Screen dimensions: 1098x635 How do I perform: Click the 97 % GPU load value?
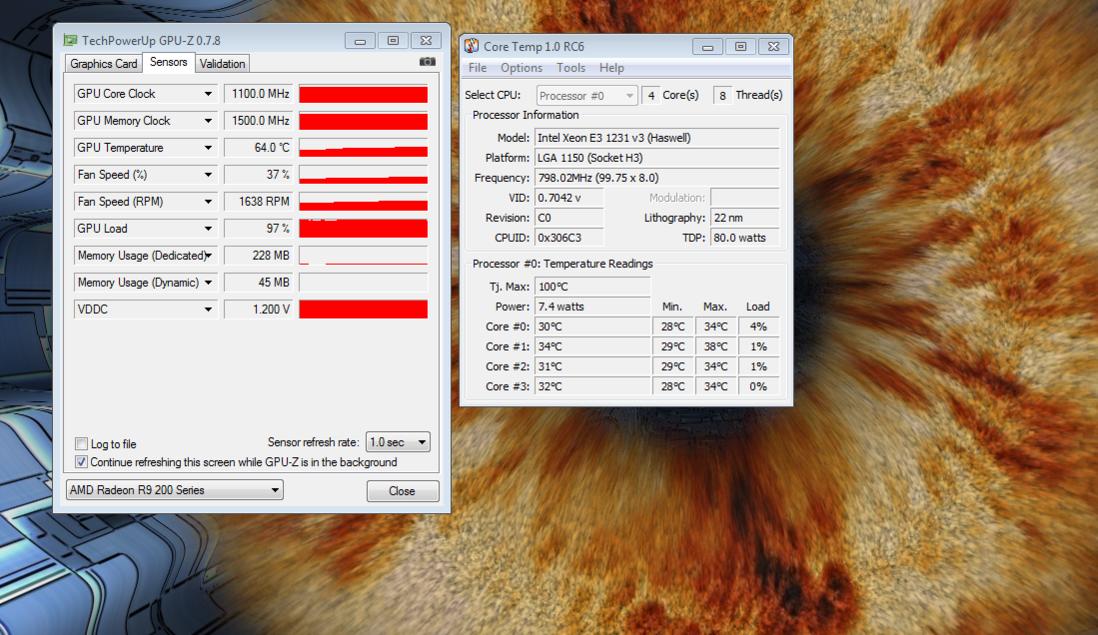pos(258,228)
